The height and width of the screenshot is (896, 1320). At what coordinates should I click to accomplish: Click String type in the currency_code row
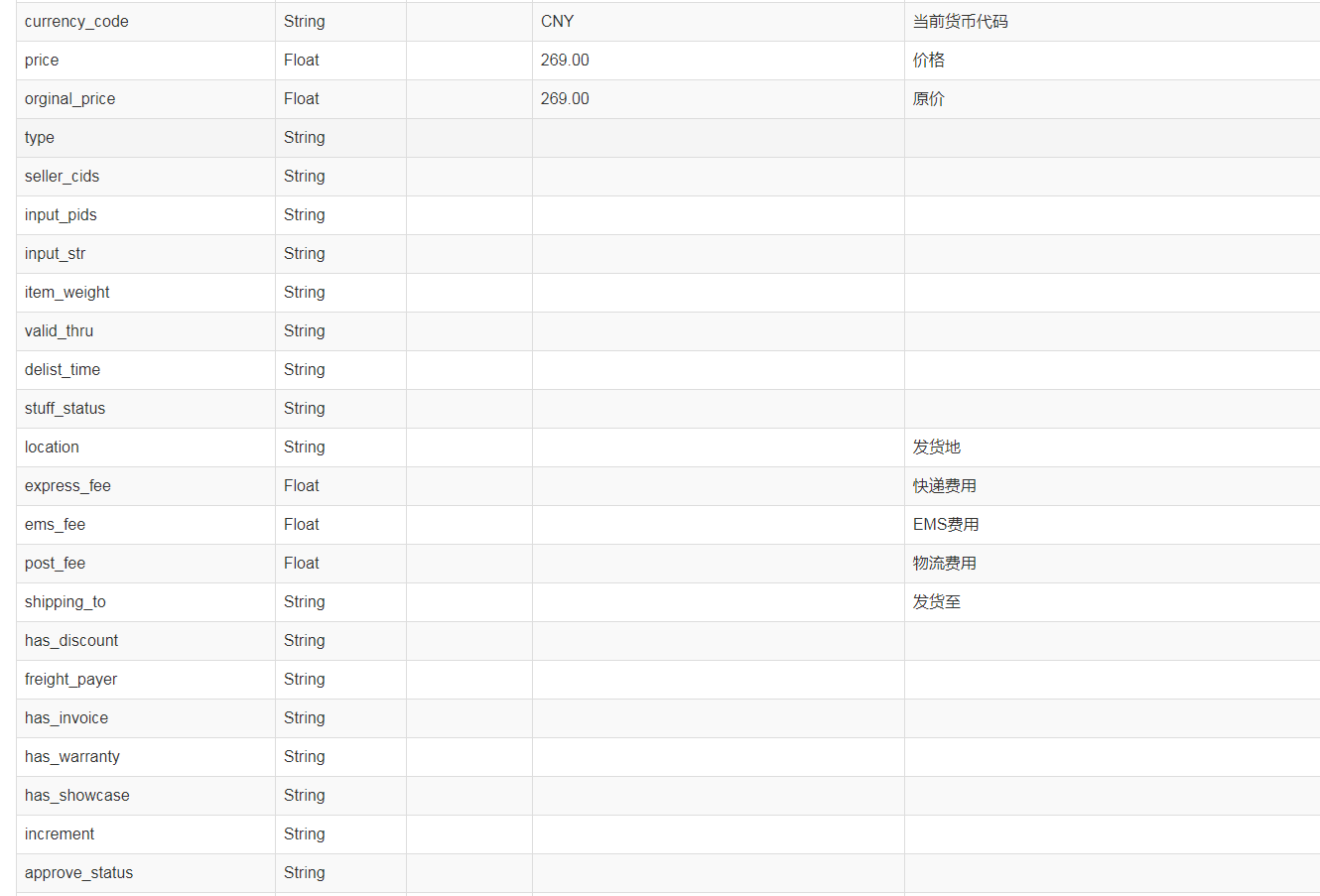coord(305,22)
